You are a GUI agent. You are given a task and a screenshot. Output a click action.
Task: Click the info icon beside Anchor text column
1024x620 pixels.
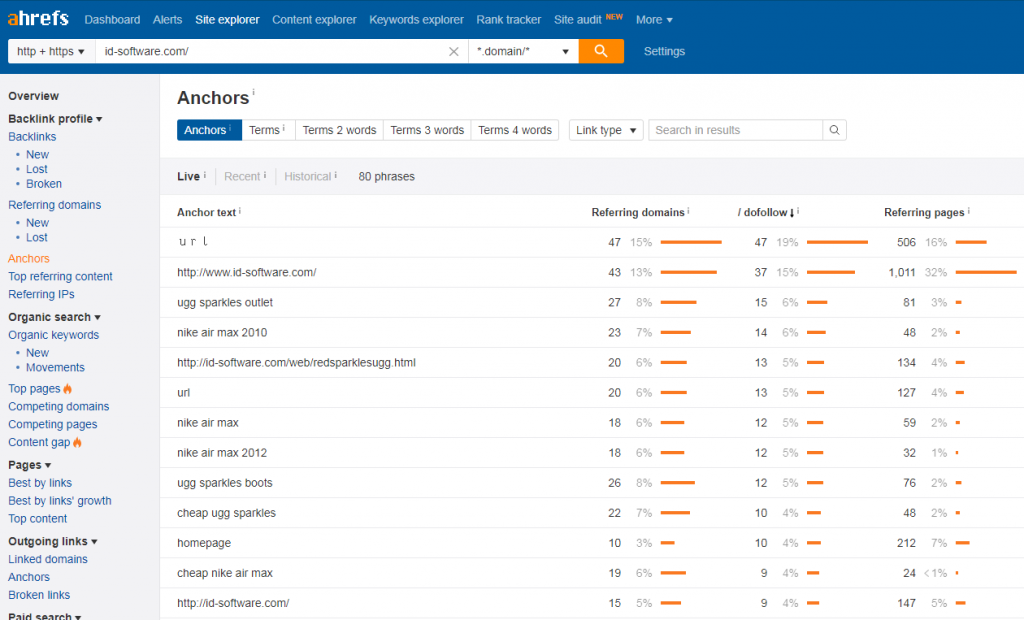coord(240,211)
